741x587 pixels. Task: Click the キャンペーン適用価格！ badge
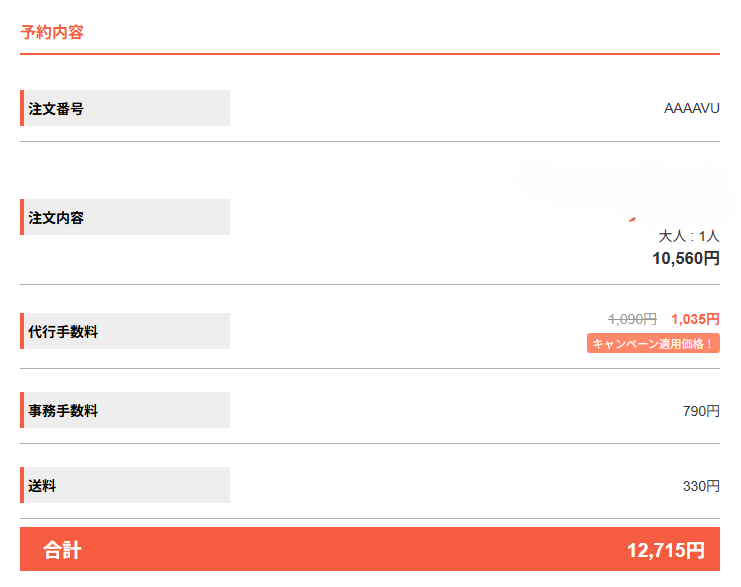click(653, 343)
